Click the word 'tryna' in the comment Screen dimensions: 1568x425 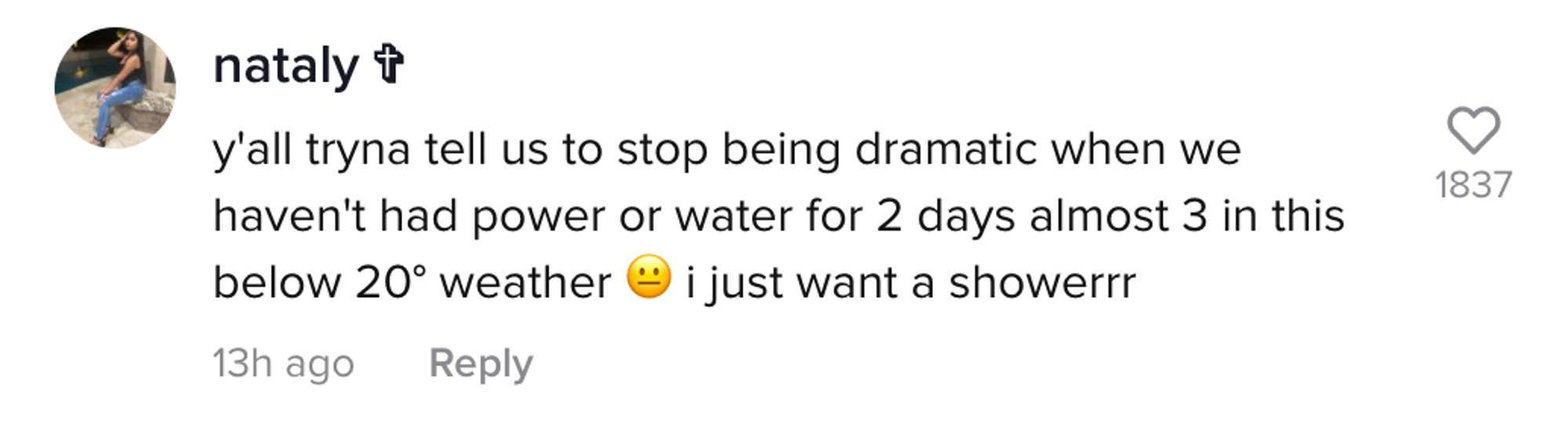point(358,151)
